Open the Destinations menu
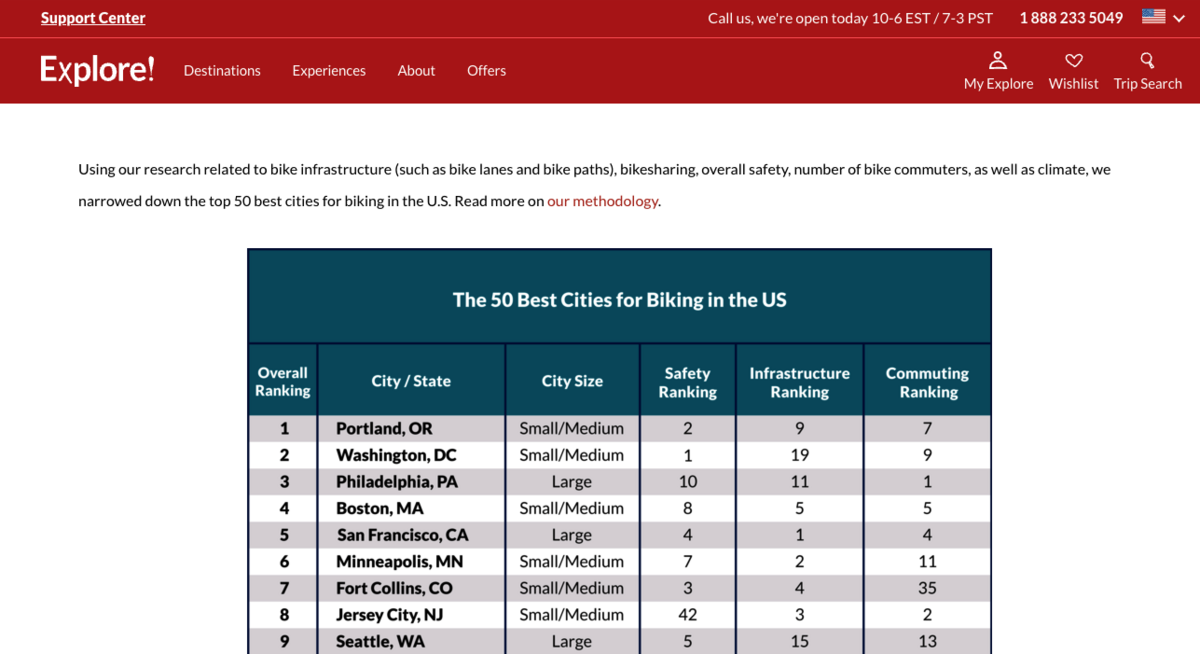The height and width of the screenshot is (654, 1200). point(222,71)
